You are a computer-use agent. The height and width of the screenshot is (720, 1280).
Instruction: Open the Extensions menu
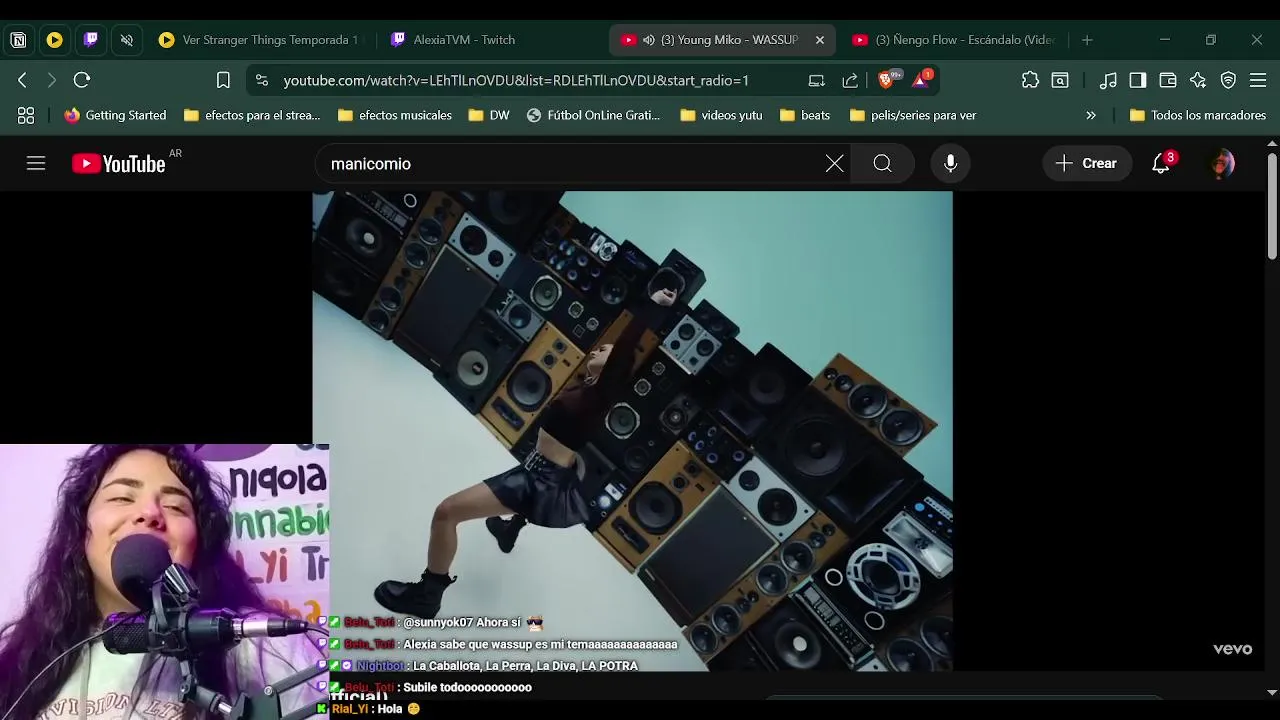[x=1030, y=80]
